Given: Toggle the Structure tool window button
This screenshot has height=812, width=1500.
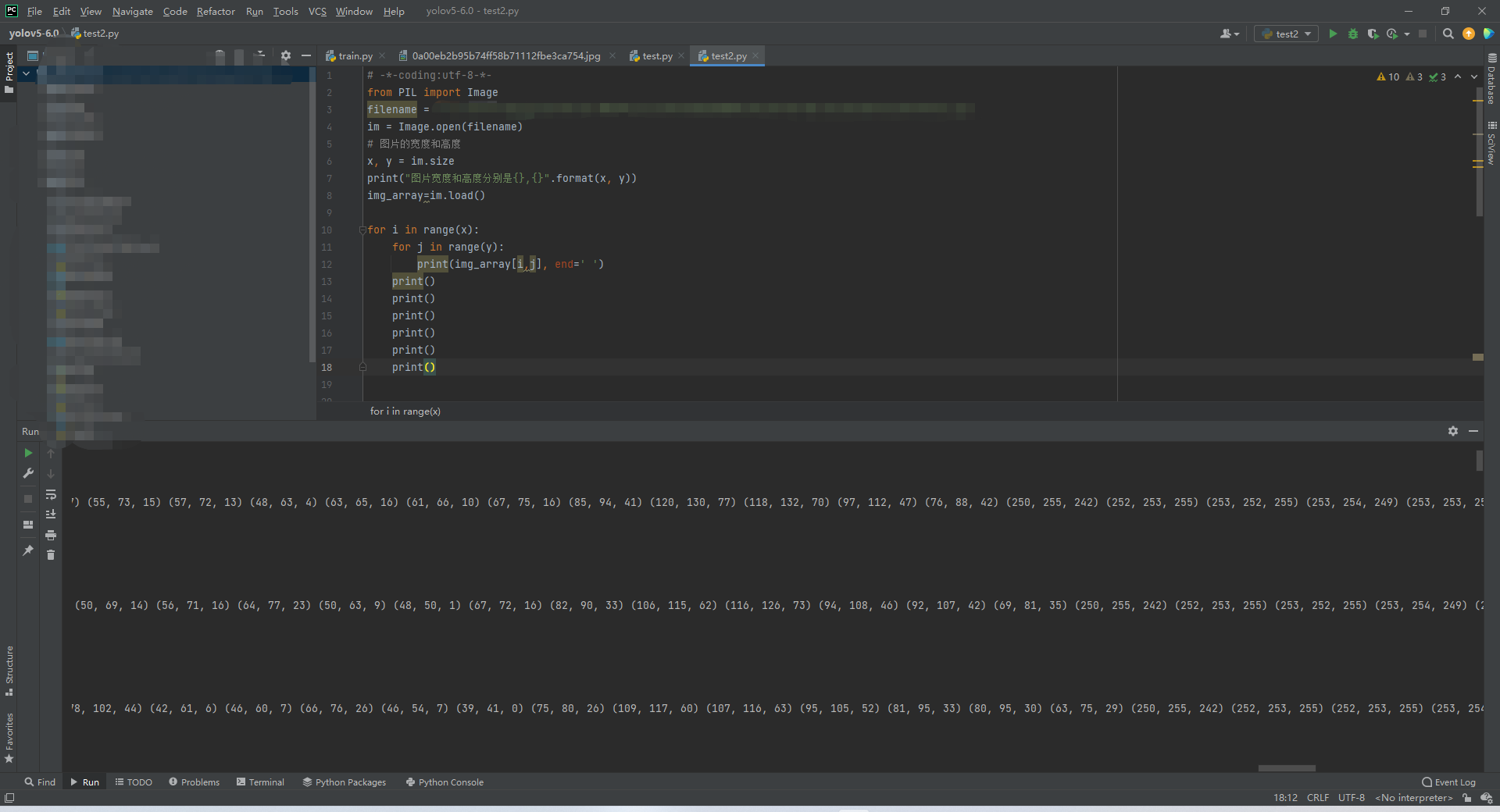Looking at the screenshot, I should coord(9,670).
